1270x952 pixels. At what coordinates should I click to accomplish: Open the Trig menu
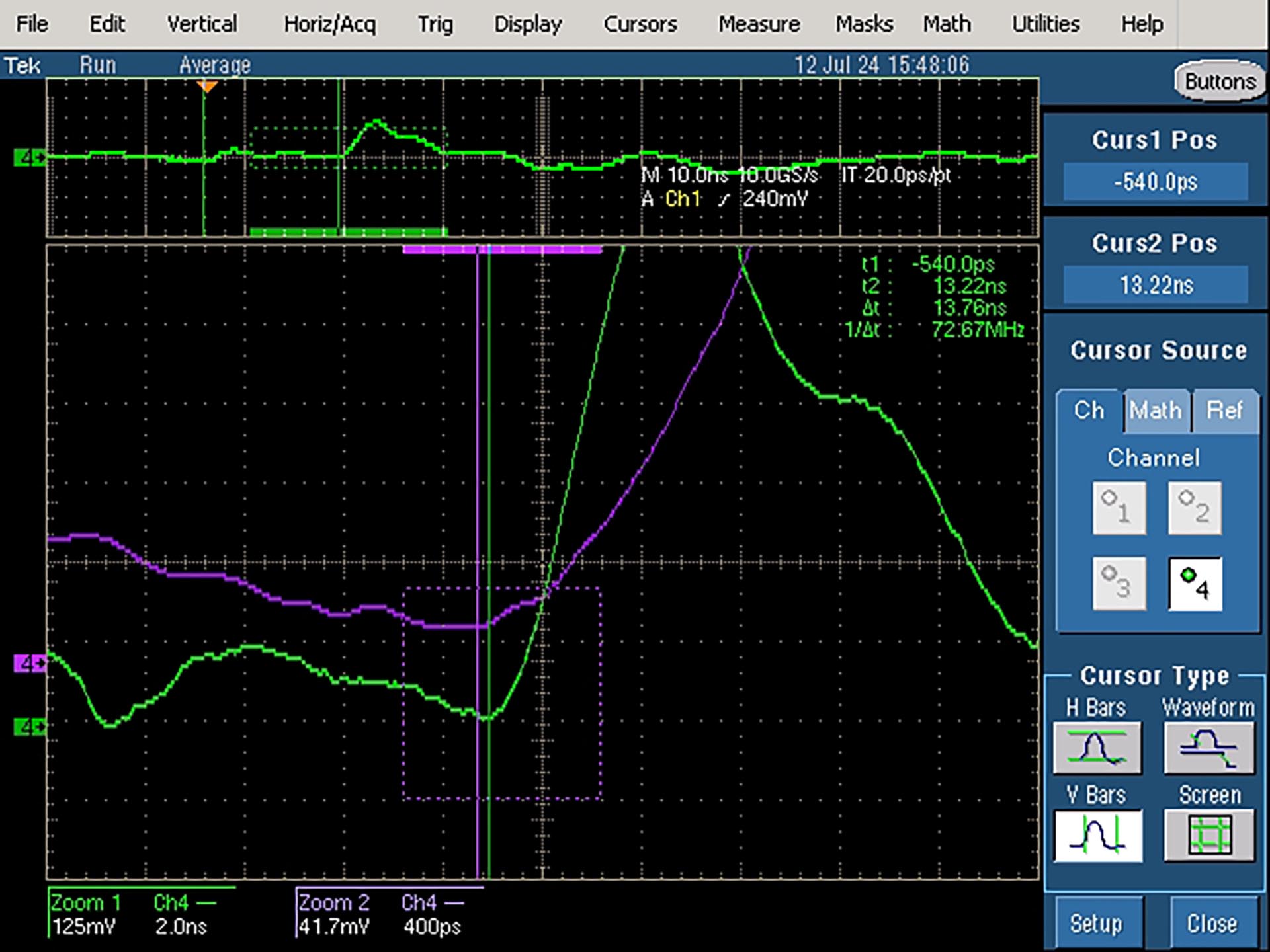point(435,24)
